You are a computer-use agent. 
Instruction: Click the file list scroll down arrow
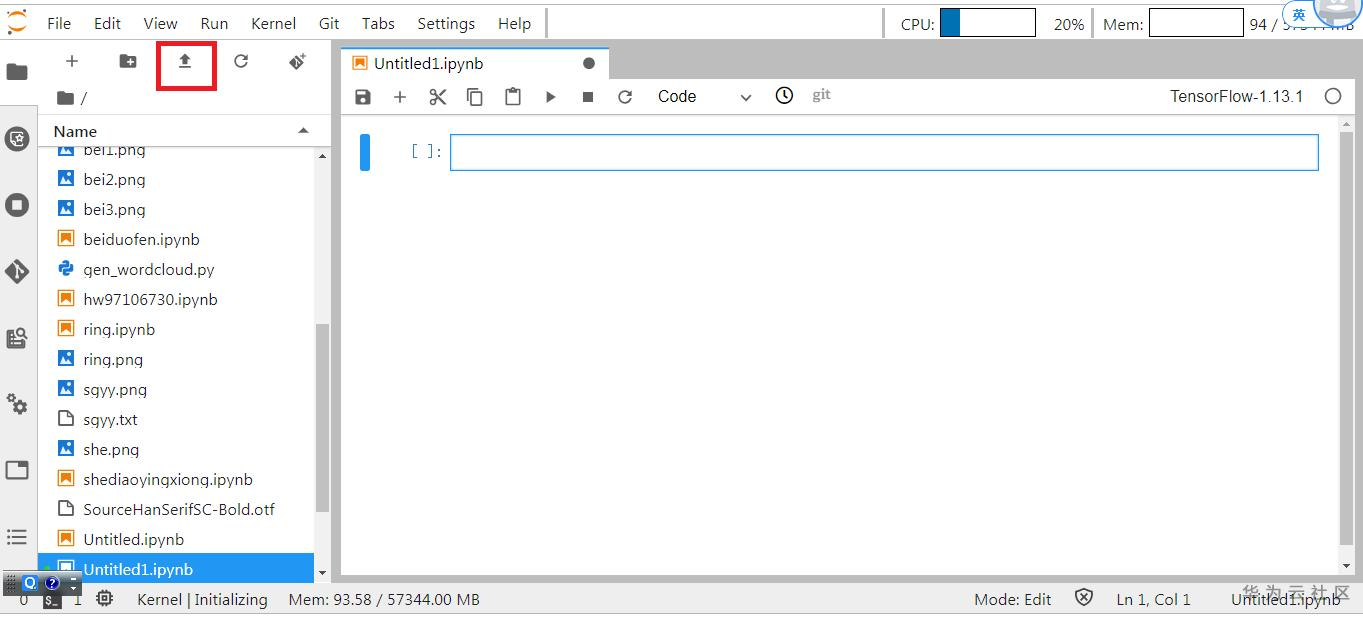[x=322, y=573]
